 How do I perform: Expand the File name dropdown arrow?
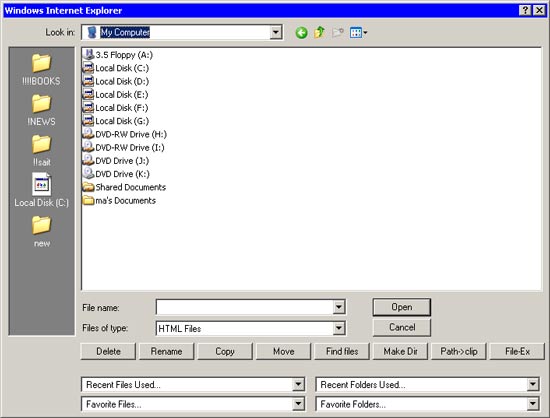pos(338,308)
